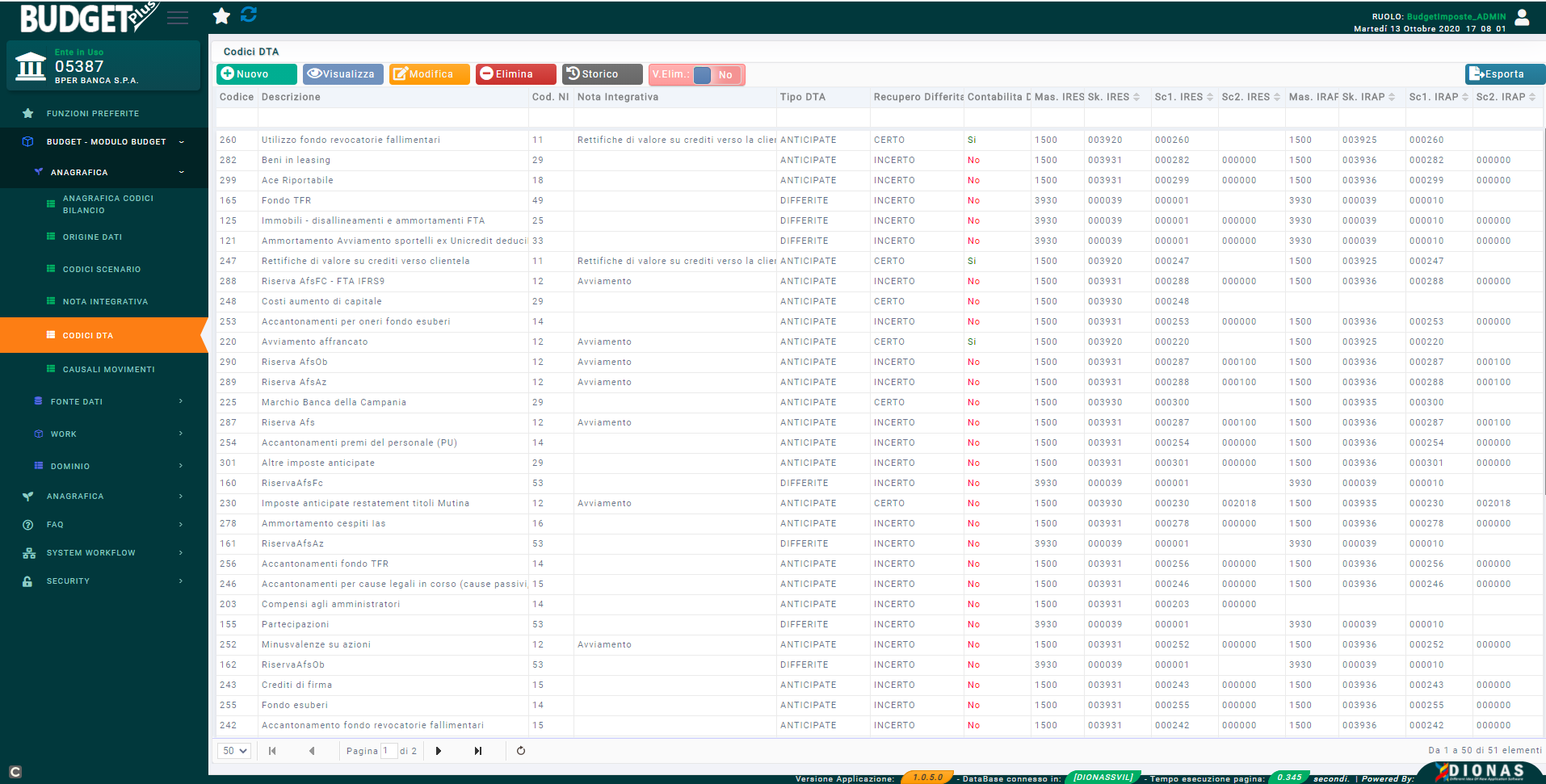Image resolution: width=1546 pixels, height=784 pixels.
Task: Collapse the Anagrafica submenu under Budget
Action: pyautogui.click(x=105, y=172)
